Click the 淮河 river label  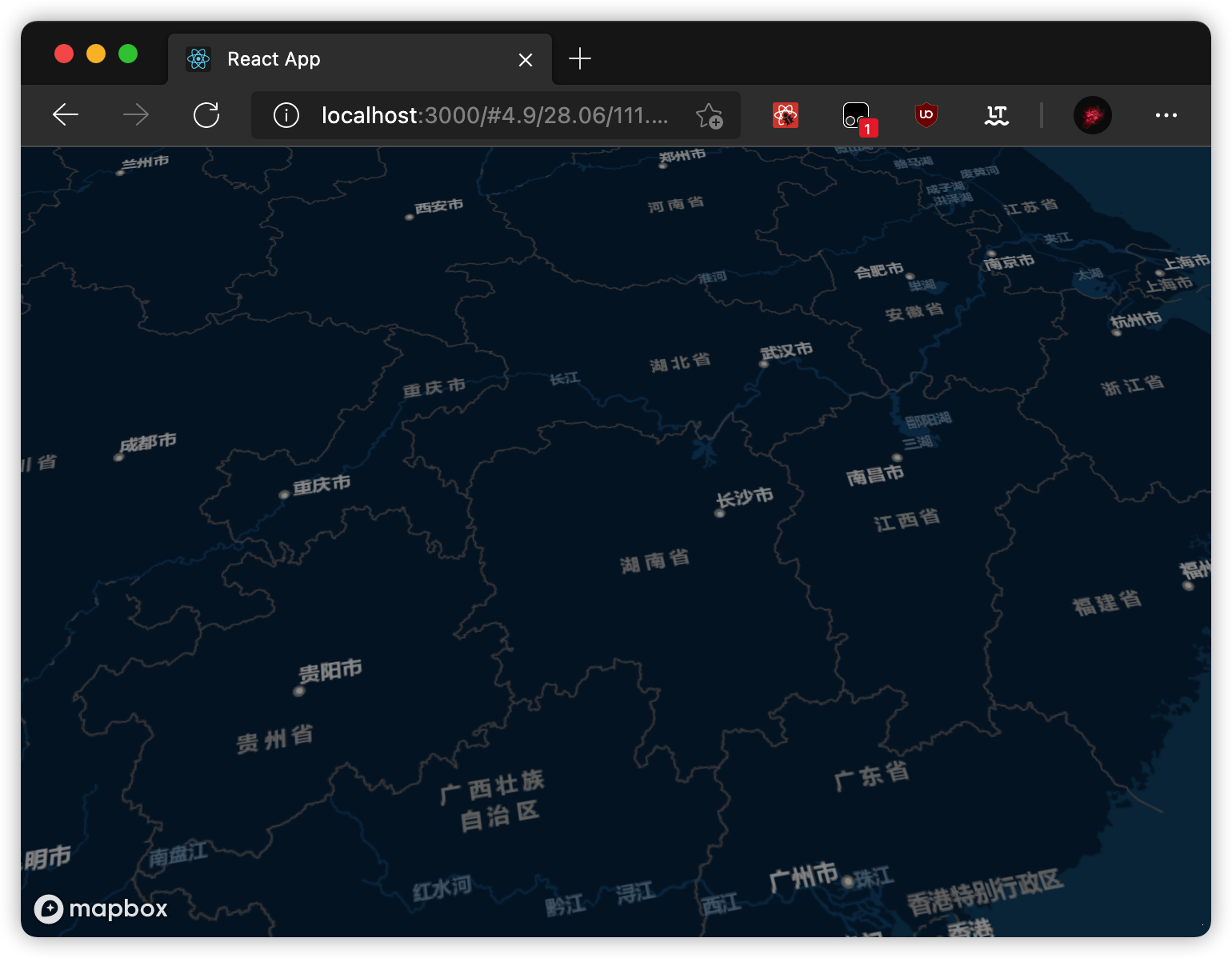click(712, 277)
